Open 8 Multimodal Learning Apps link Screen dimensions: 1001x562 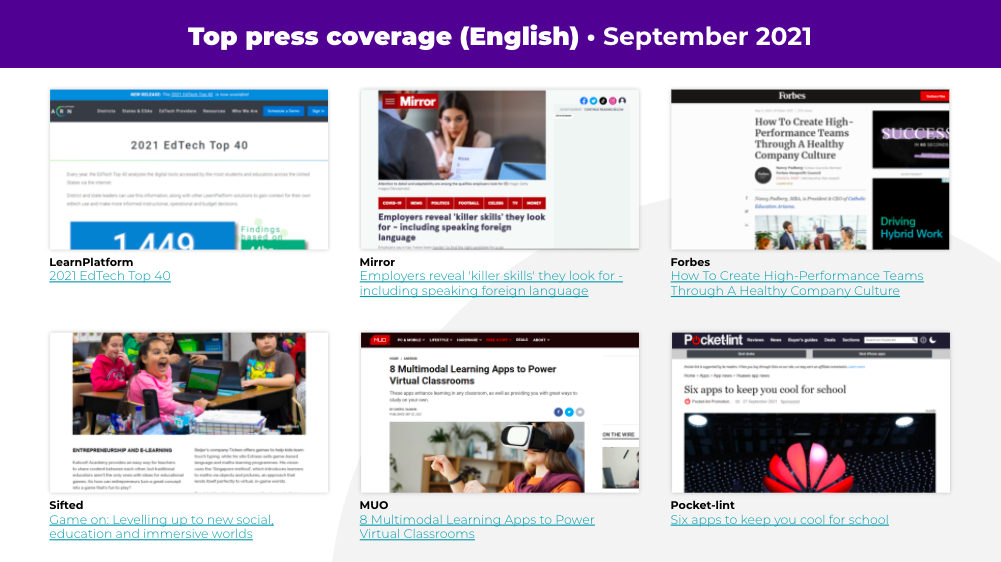(x=477, y=527)
